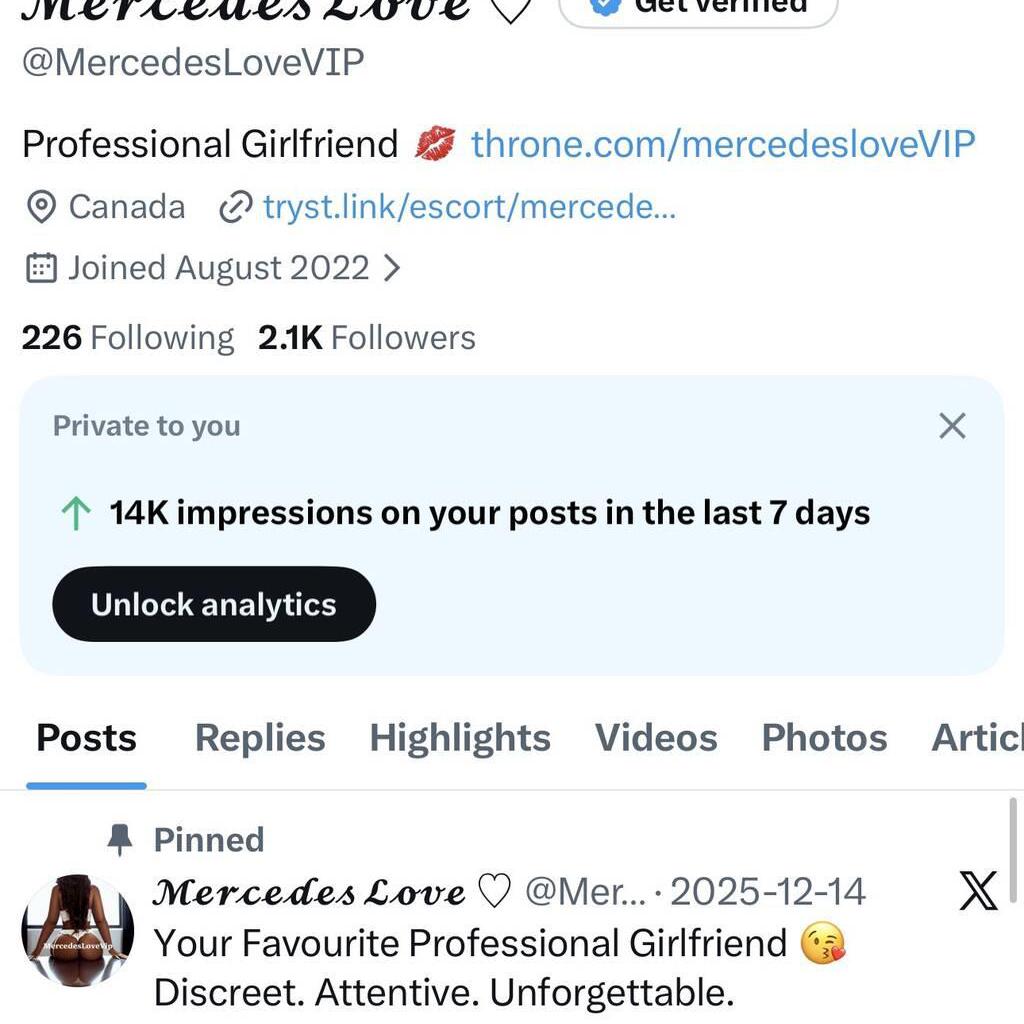Screen dimensions: 1024x1024
Task: Expand the truncated tryst.link escort URL
Action: (468, 206)
